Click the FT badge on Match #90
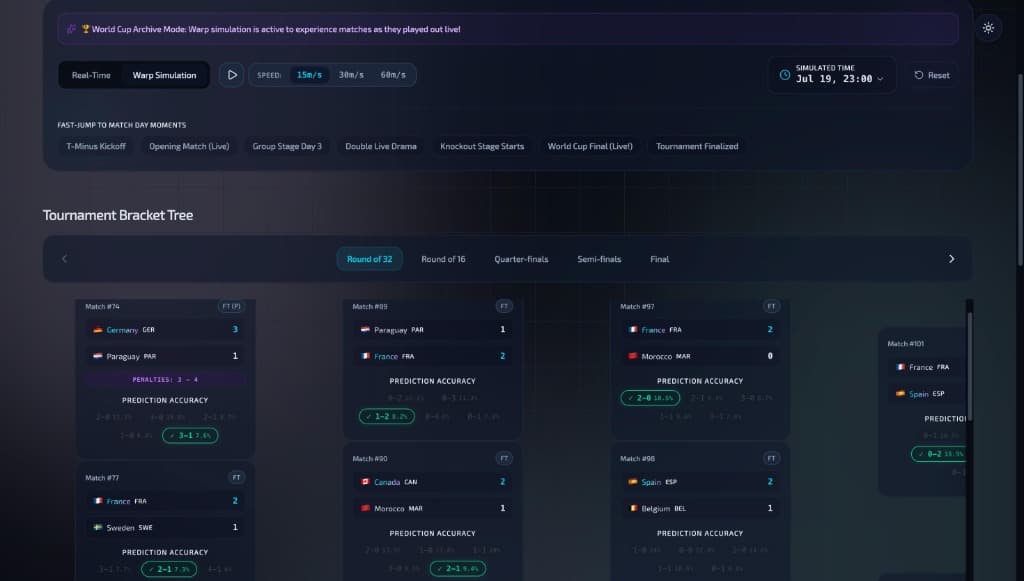1024x581 pixels. [x=504, y=458]
